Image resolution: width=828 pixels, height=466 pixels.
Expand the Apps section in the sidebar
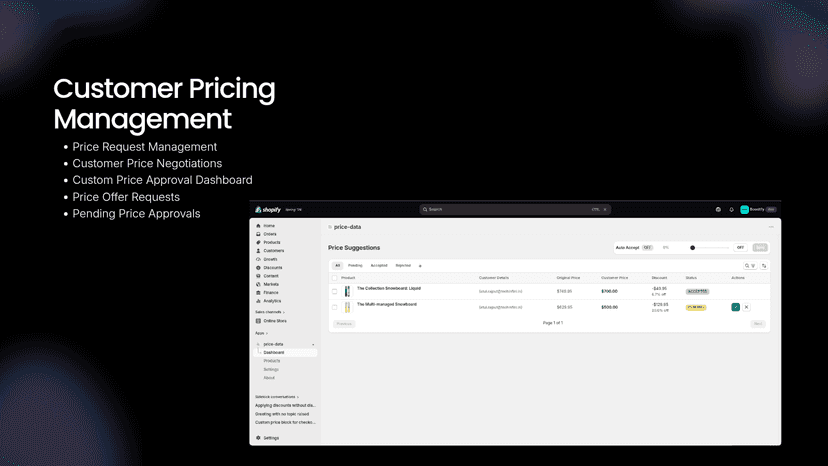click(x=261, y=333)
